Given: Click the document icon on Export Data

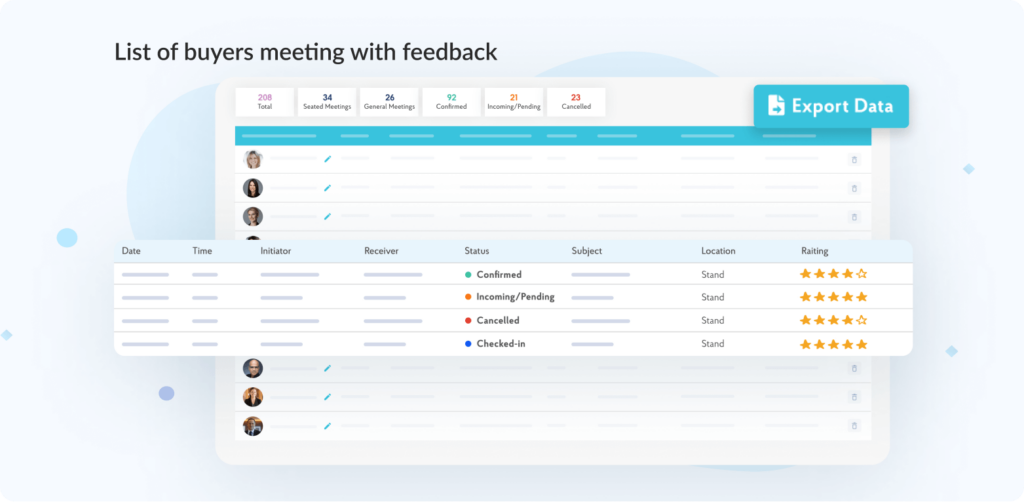Looking at the screenshot, I should (x=776, y=106).
